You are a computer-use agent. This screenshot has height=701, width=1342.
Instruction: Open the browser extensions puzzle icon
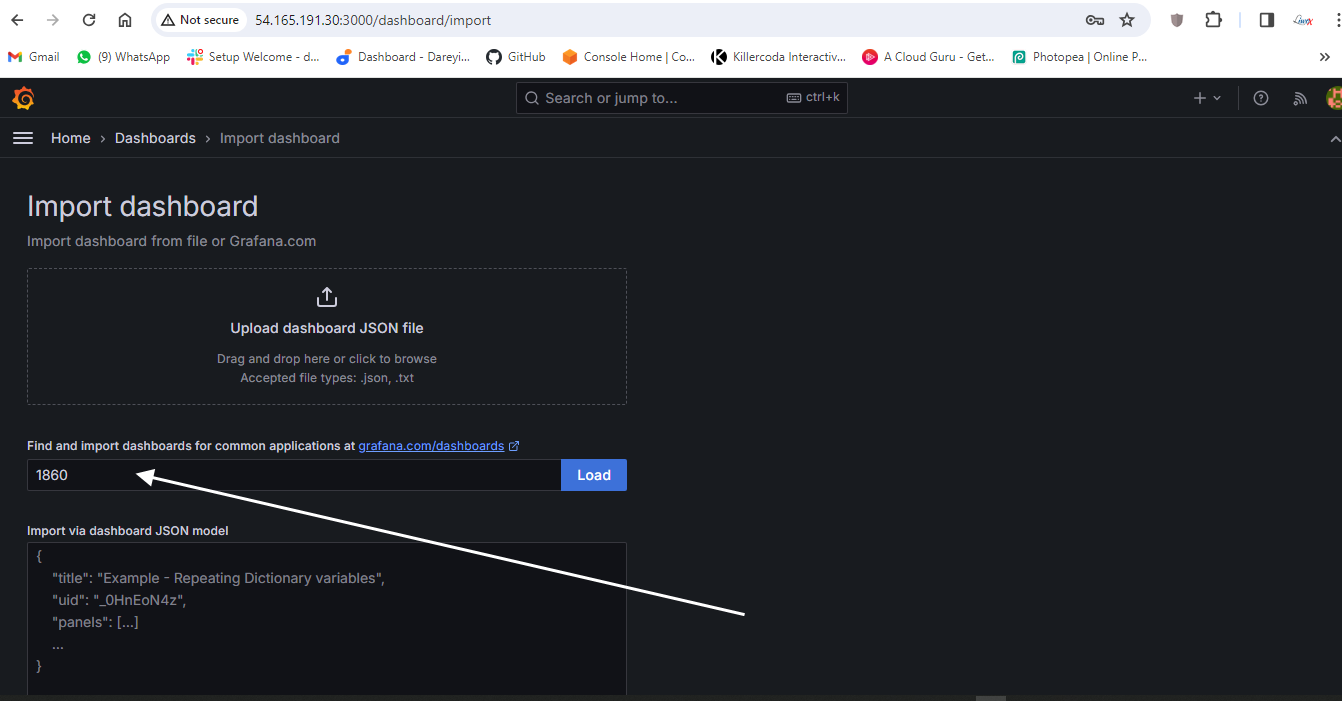(1213, 20)
